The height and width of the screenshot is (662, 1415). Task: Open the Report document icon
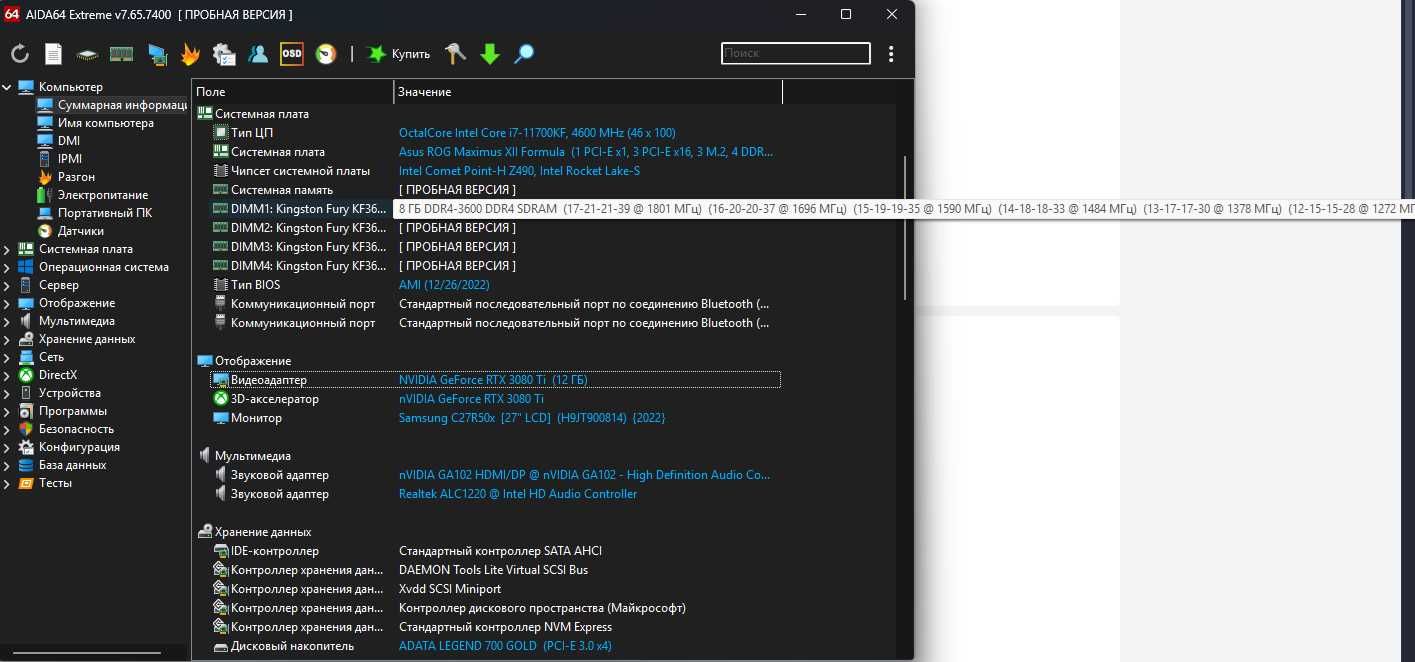(x=54, y=54)
